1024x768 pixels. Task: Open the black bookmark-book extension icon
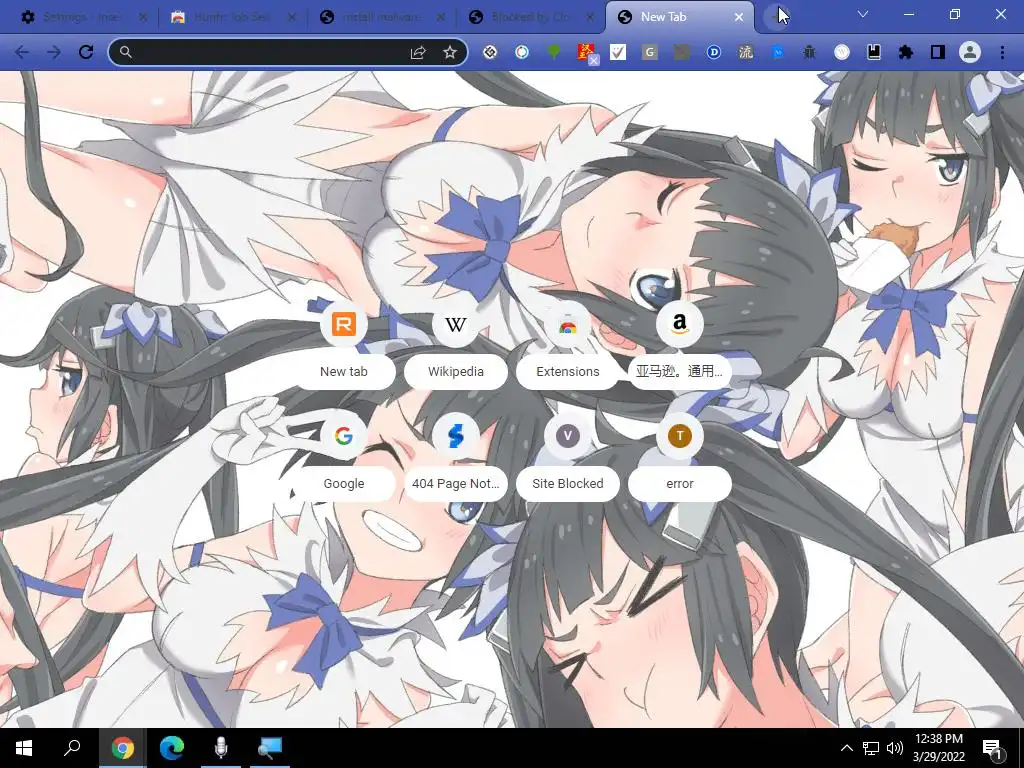coord(874,52)
